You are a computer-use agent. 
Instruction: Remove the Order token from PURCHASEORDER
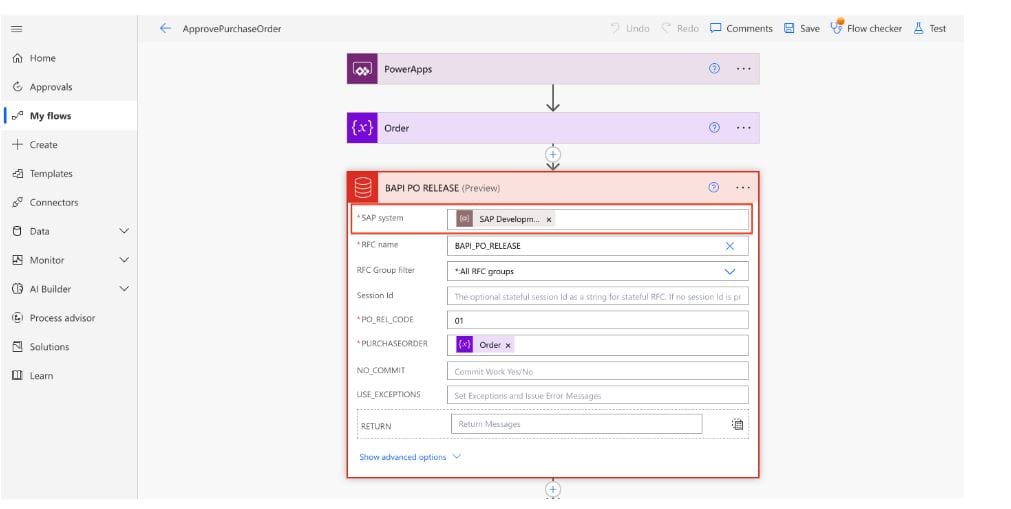tap(508, 345)
